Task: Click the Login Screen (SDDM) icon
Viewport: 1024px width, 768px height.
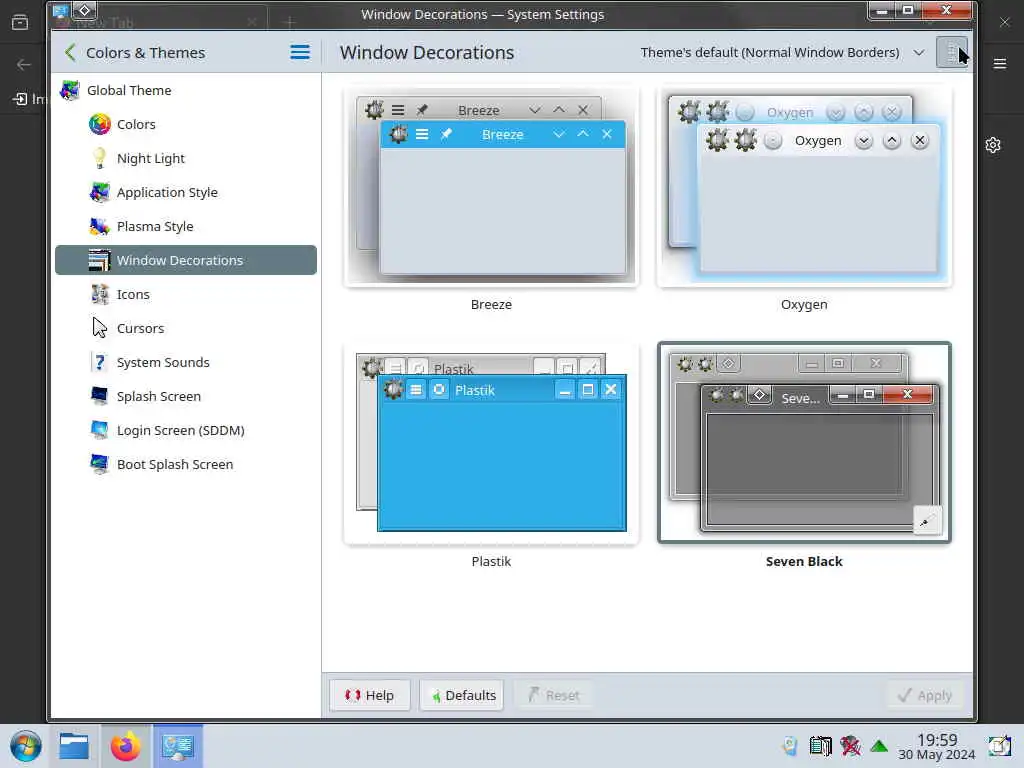Action: point(99,430)
